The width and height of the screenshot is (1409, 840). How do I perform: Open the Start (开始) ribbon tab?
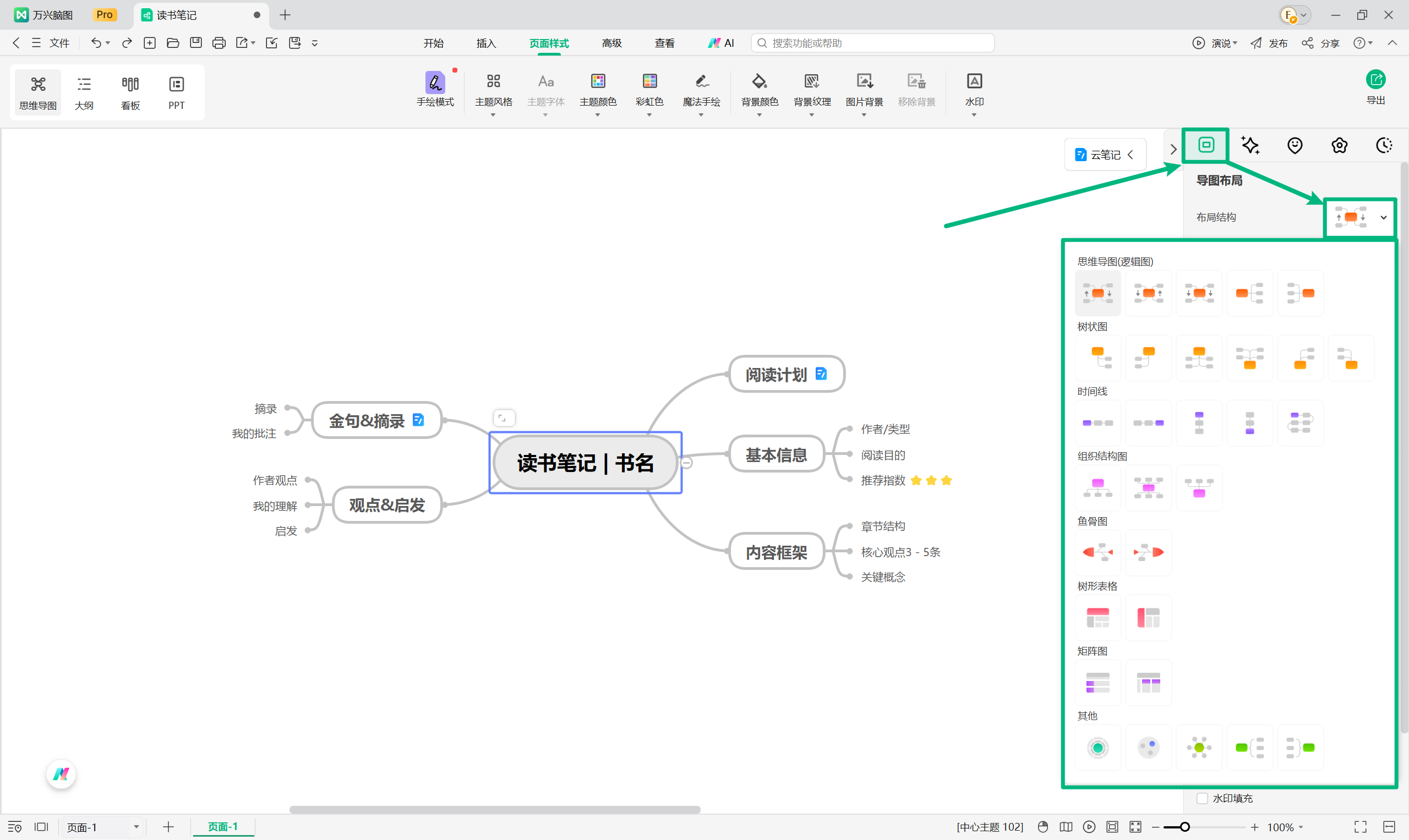[x=433, y=43]
